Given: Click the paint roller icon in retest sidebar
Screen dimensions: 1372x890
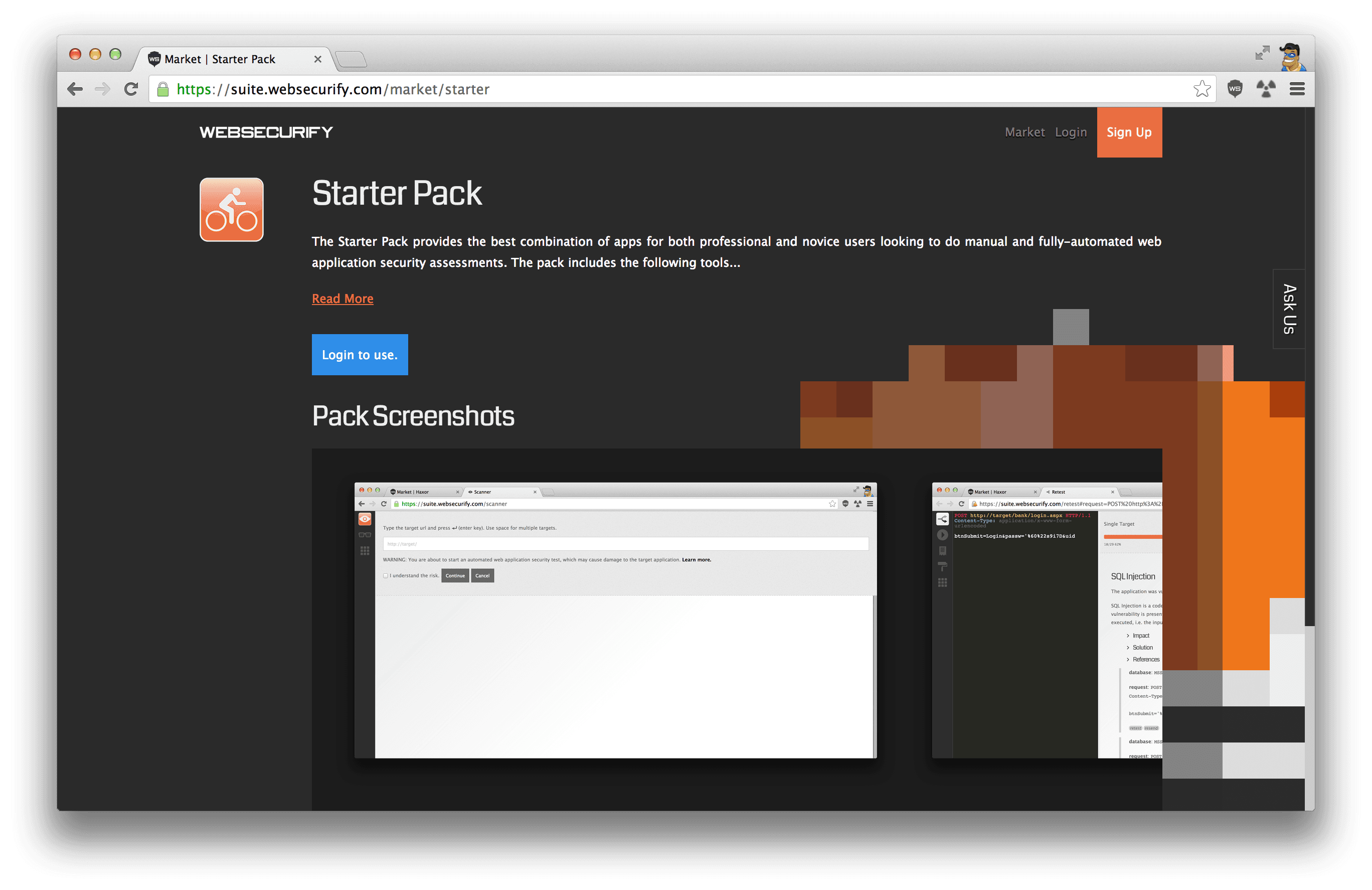Looking at the screenshot, I should [943, 566].
